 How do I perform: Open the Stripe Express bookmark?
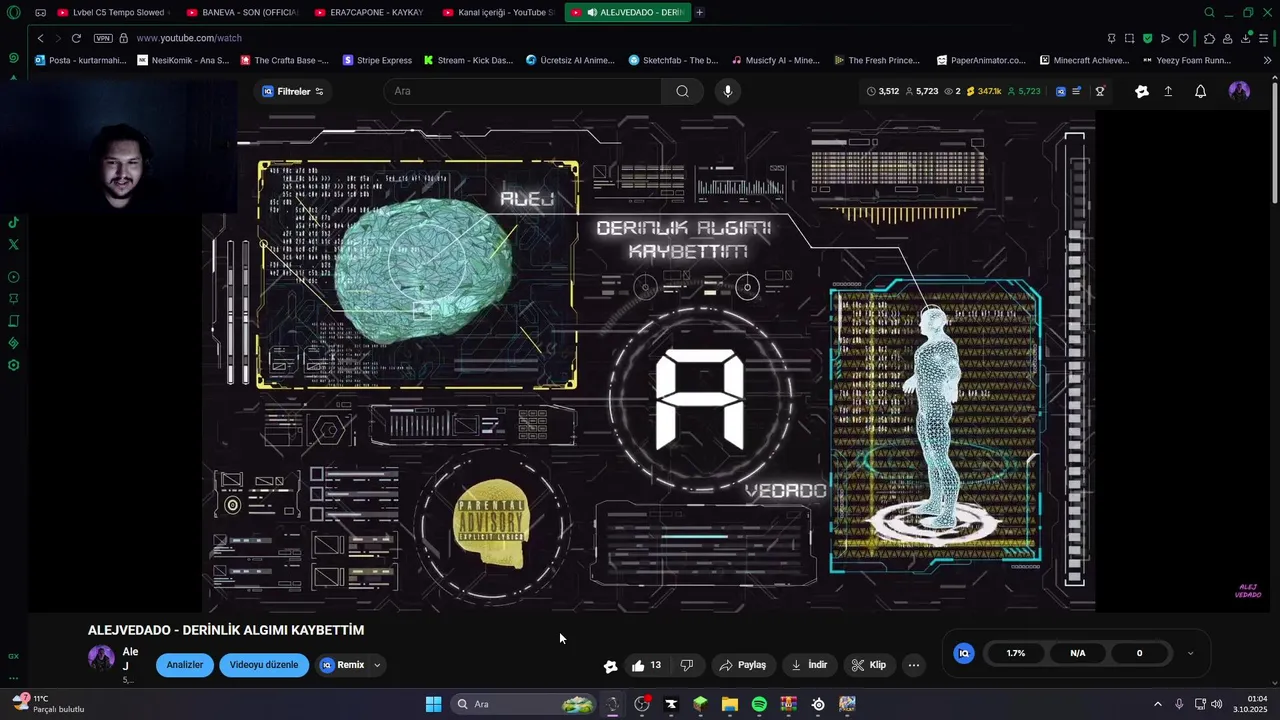(x=377, y=60)
